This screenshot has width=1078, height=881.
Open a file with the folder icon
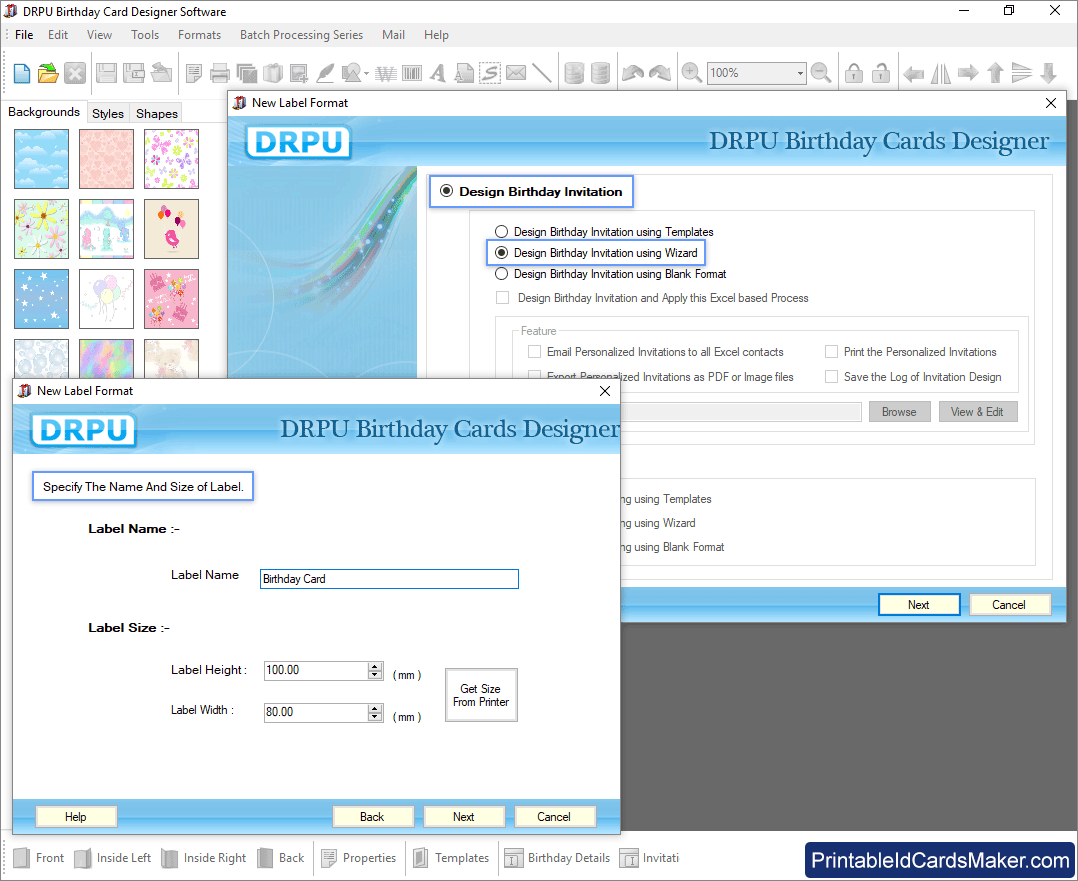[x=47, y=73]
